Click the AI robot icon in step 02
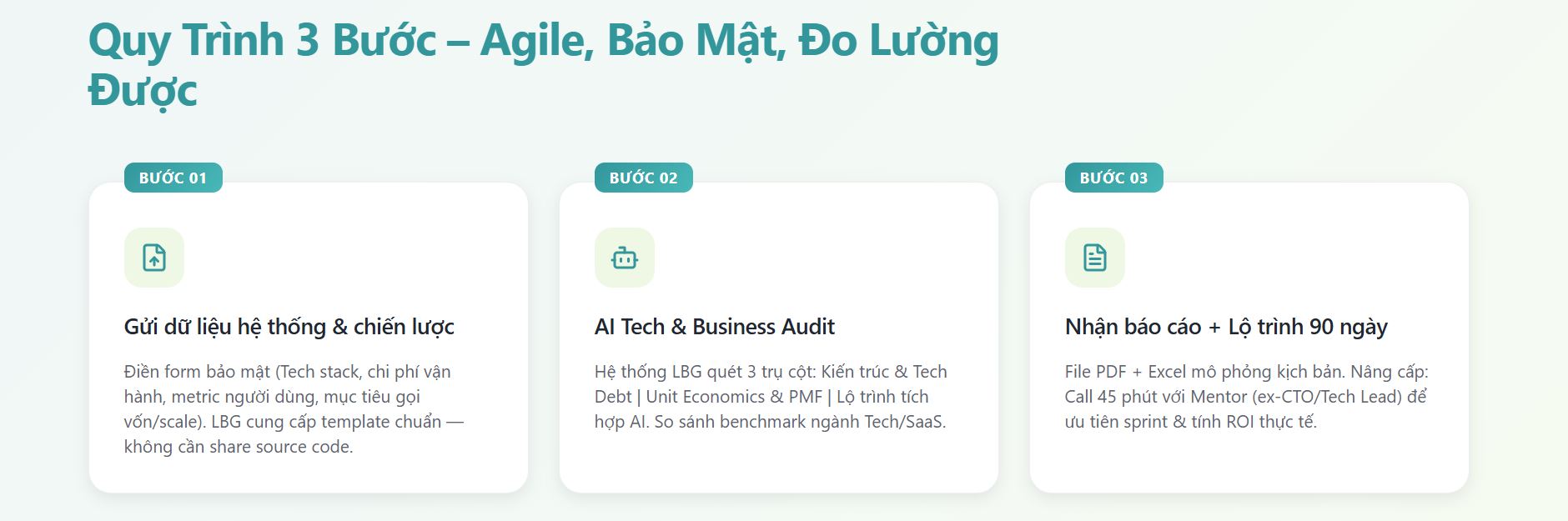Image resolution: width=1568 pixels, height=521 pixels. (x=625, y=258)
